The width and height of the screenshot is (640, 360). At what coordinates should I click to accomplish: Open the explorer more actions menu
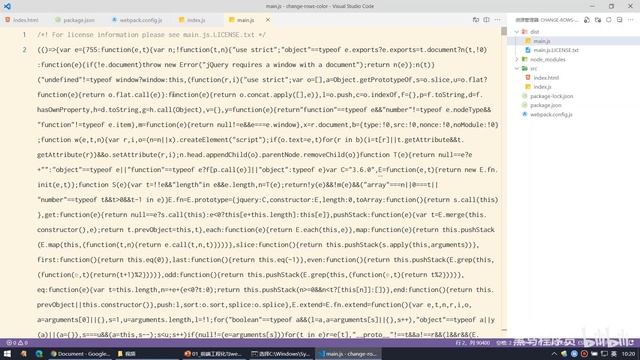[x=631, y=20]
